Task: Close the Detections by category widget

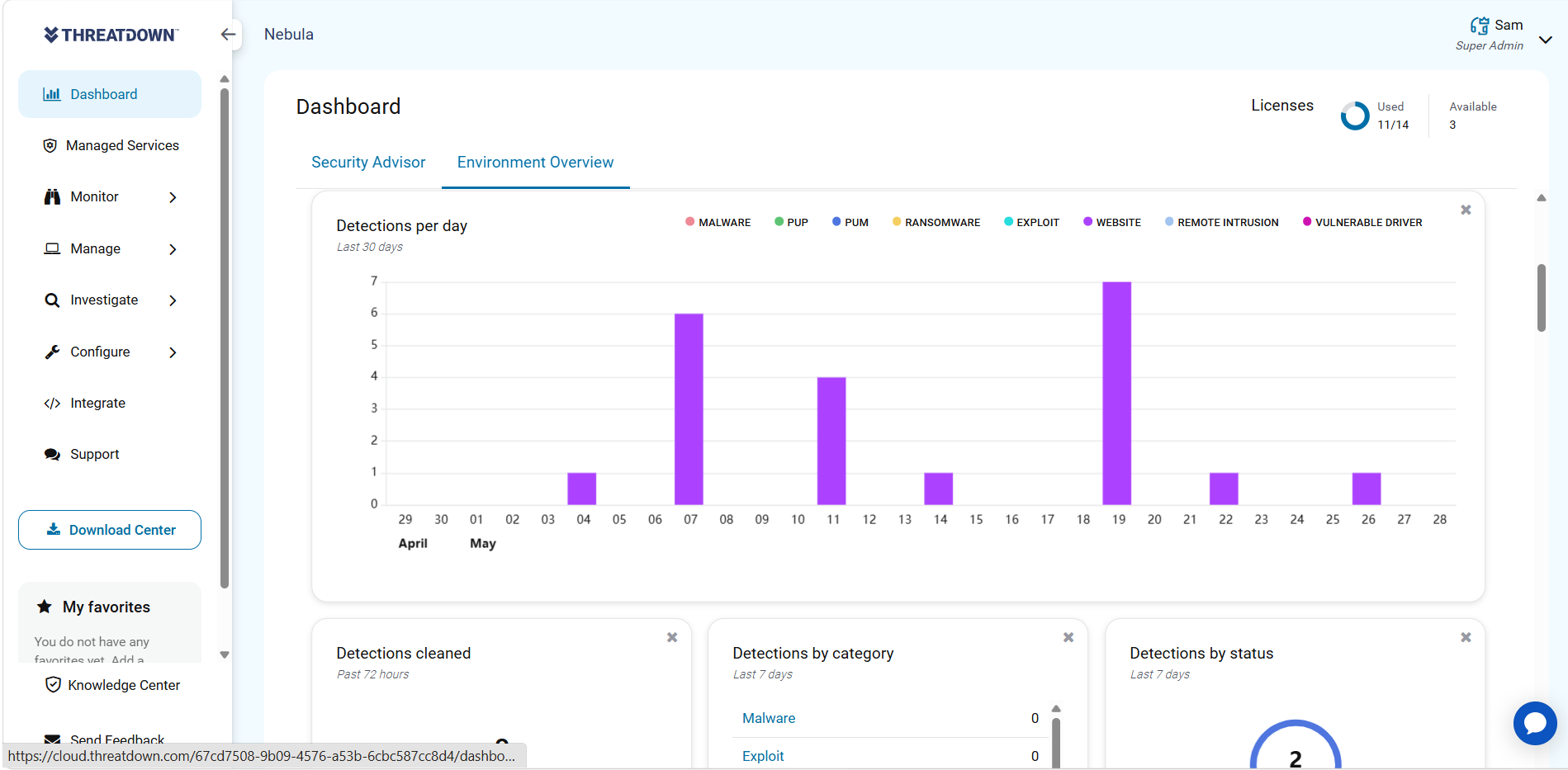Action: pyautogui.click(x=1068, y=637)
